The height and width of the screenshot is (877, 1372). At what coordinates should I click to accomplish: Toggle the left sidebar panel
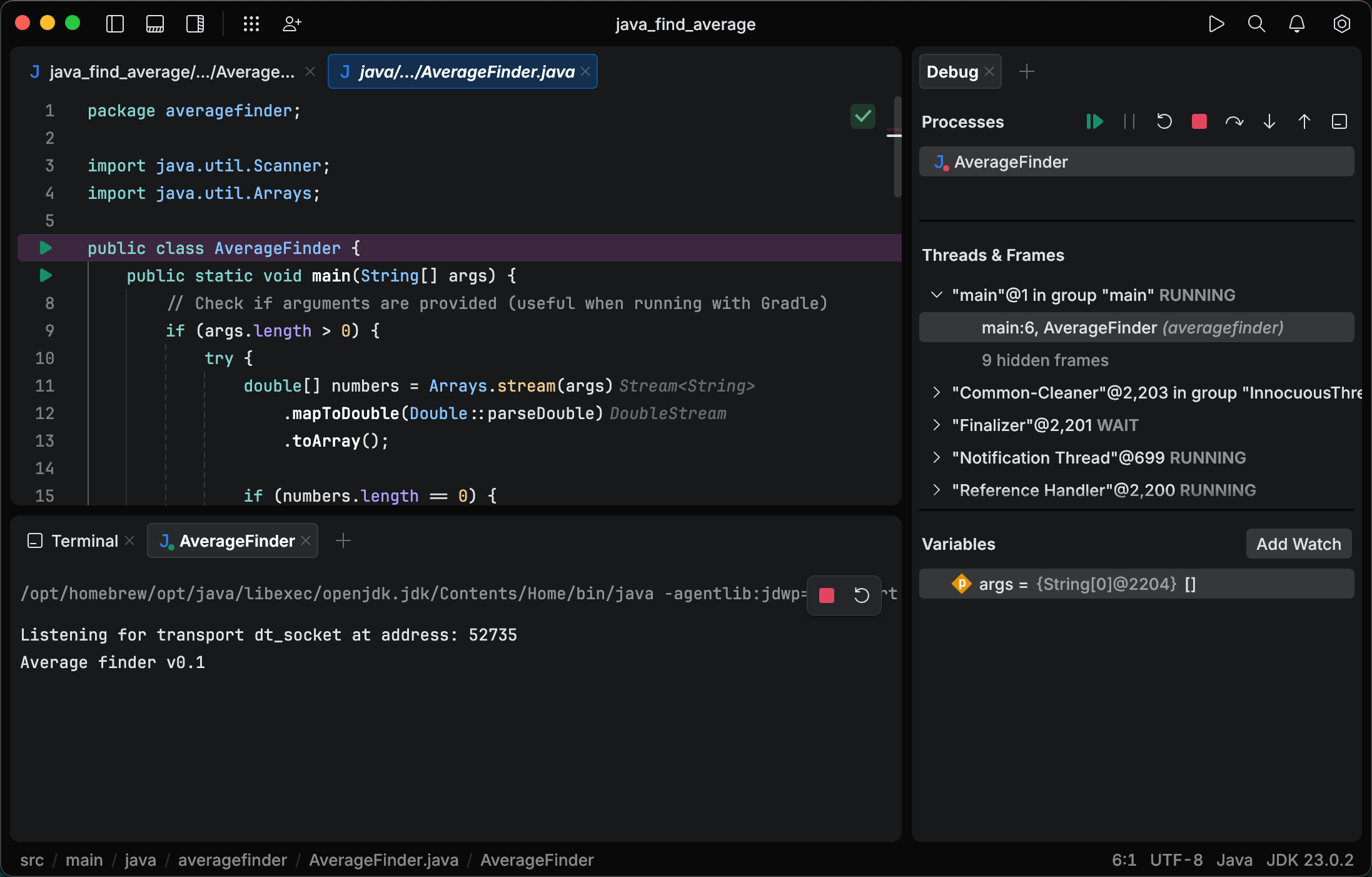coord(115,24)
